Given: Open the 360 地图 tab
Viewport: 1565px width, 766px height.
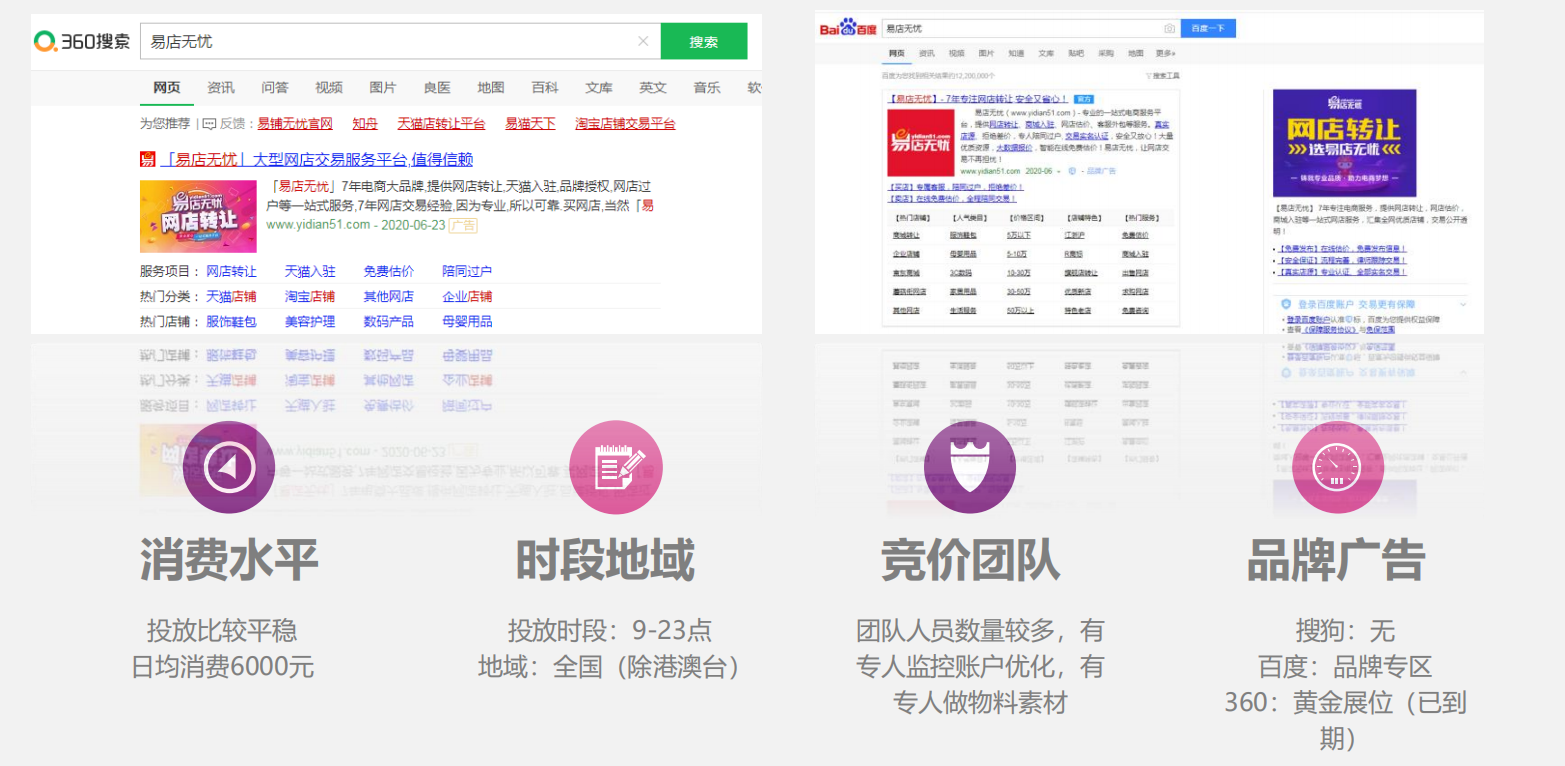Looking at the screenshot, I should [491, 88].
